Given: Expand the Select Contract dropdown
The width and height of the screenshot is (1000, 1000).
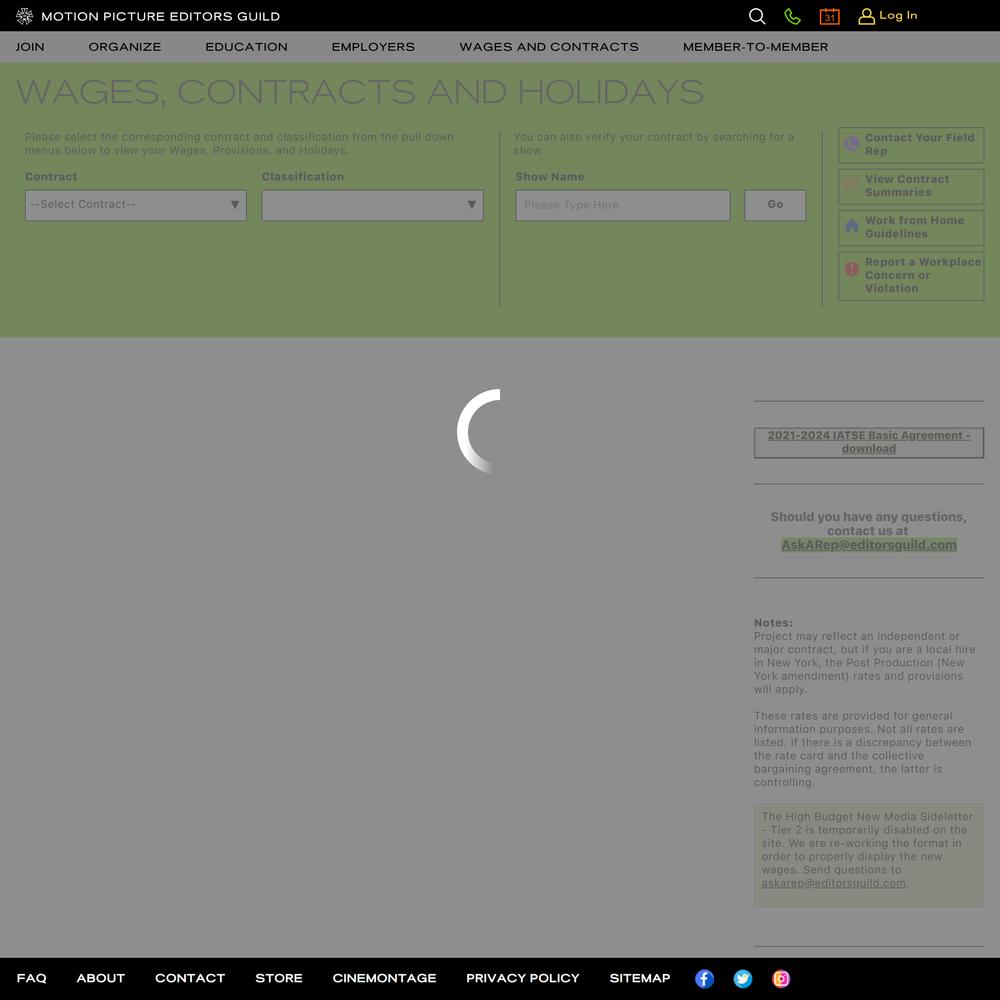Looking at the screenshot, I should [x=135, y=205].
